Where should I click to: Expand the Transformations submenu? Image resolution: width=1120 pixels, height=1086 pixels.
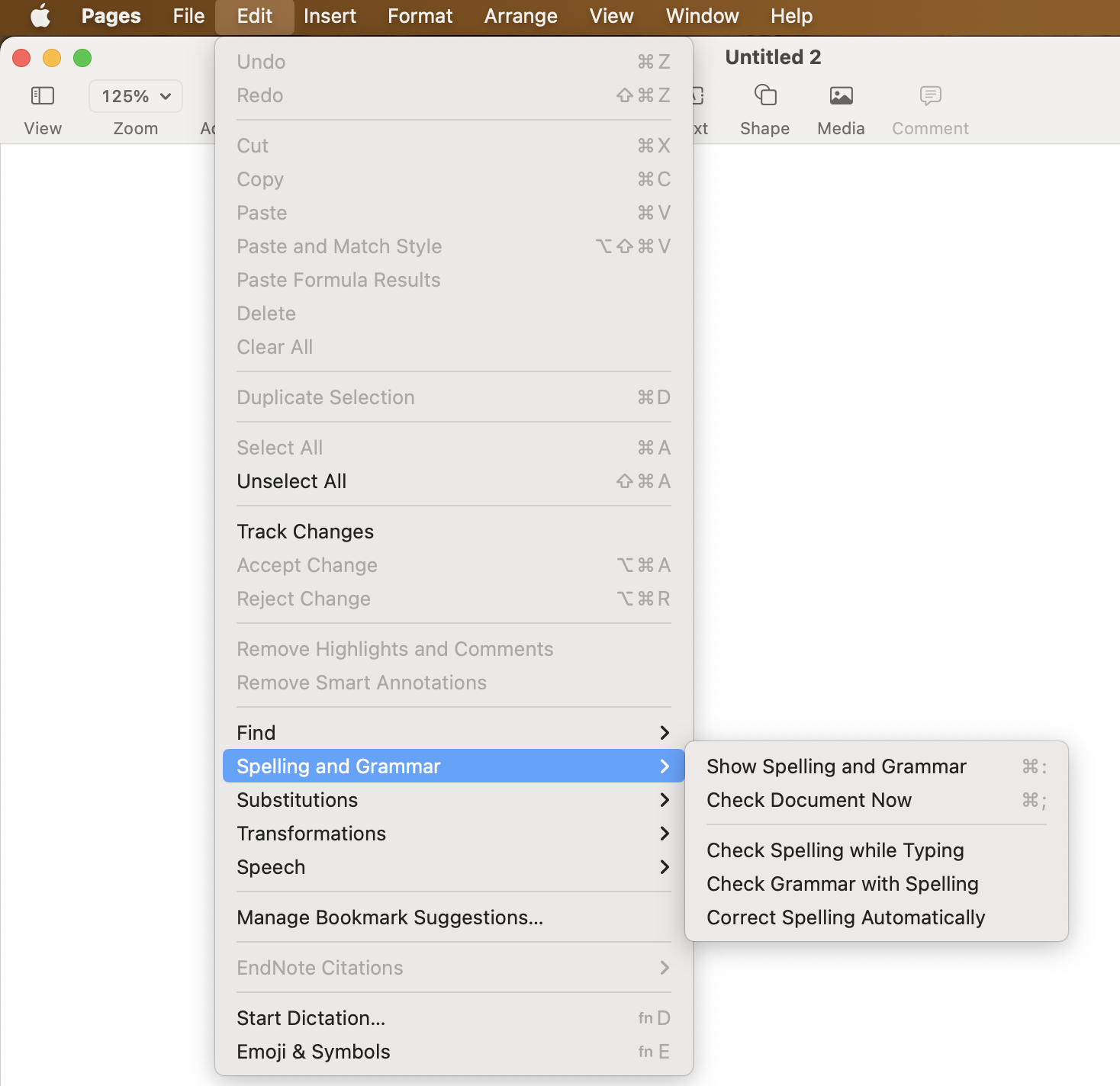(x=454, y=834)
